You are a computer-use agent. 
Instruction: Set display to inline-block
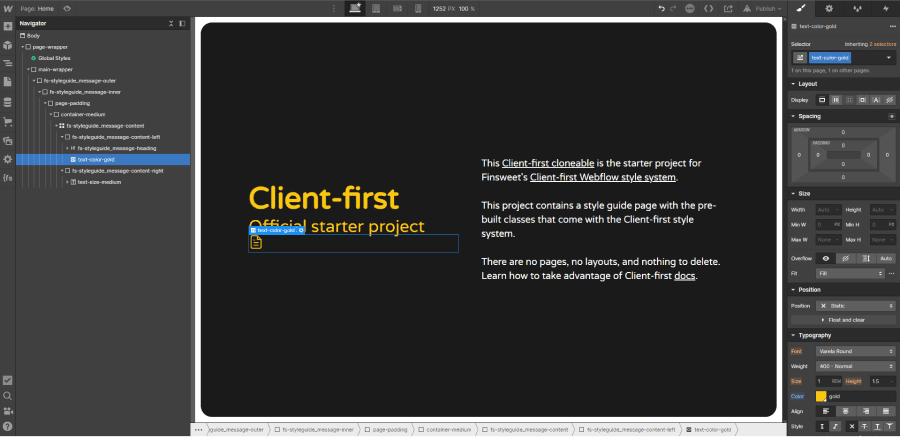pyautogui.click(x=862, y=100)
